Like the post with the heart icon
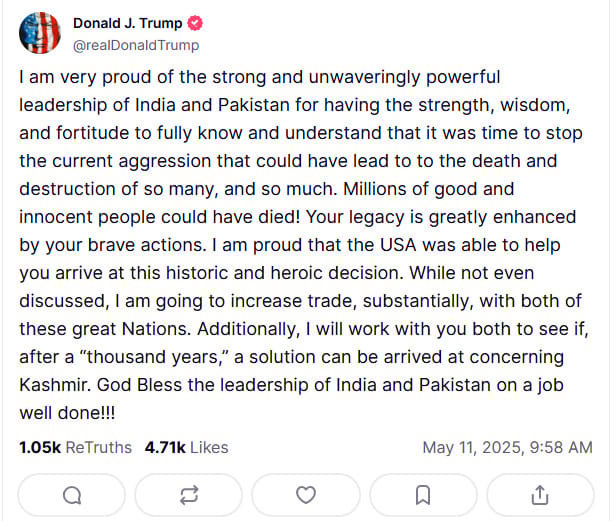The width and height of the screenshot is (616, 521). (x=306, y=494)
